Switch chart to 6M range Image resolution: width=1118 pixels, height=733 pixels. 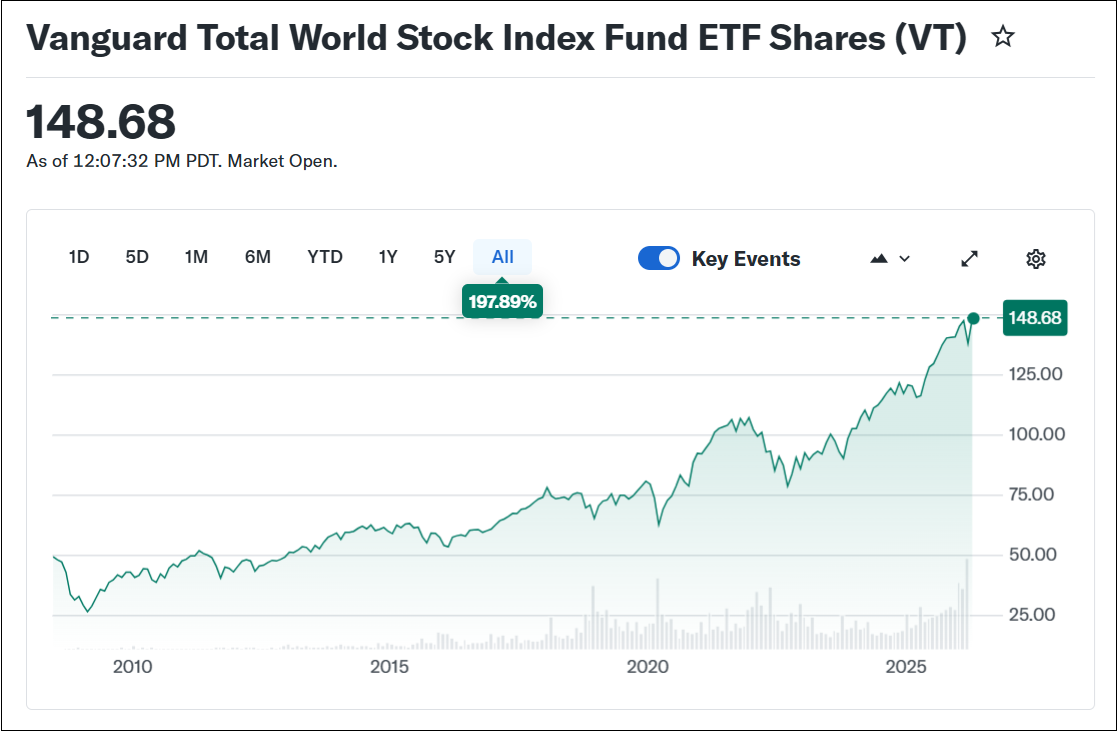tap(258, 257)
